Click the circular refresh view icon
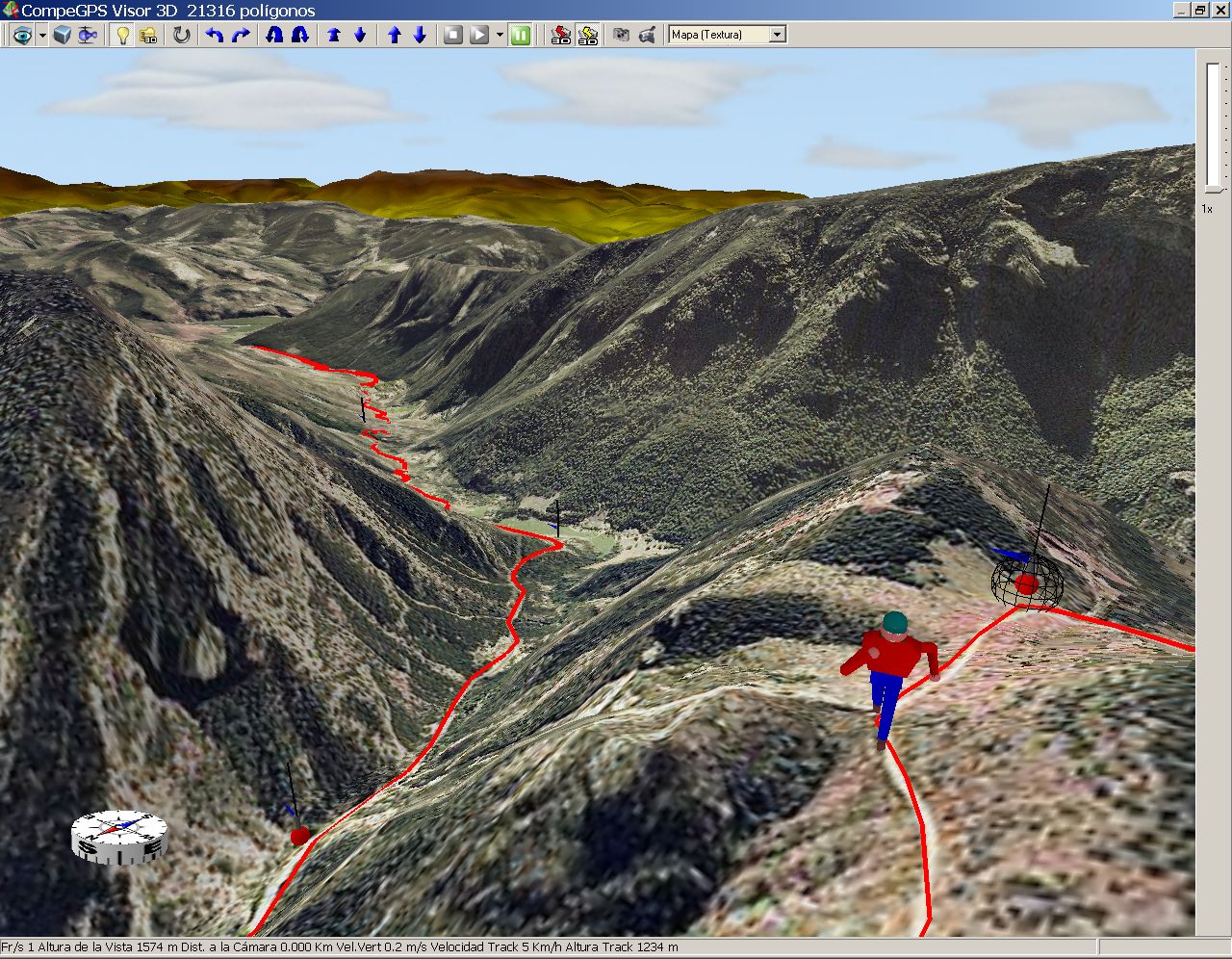Screen dimensions: 1232x959 pos(181,36)
